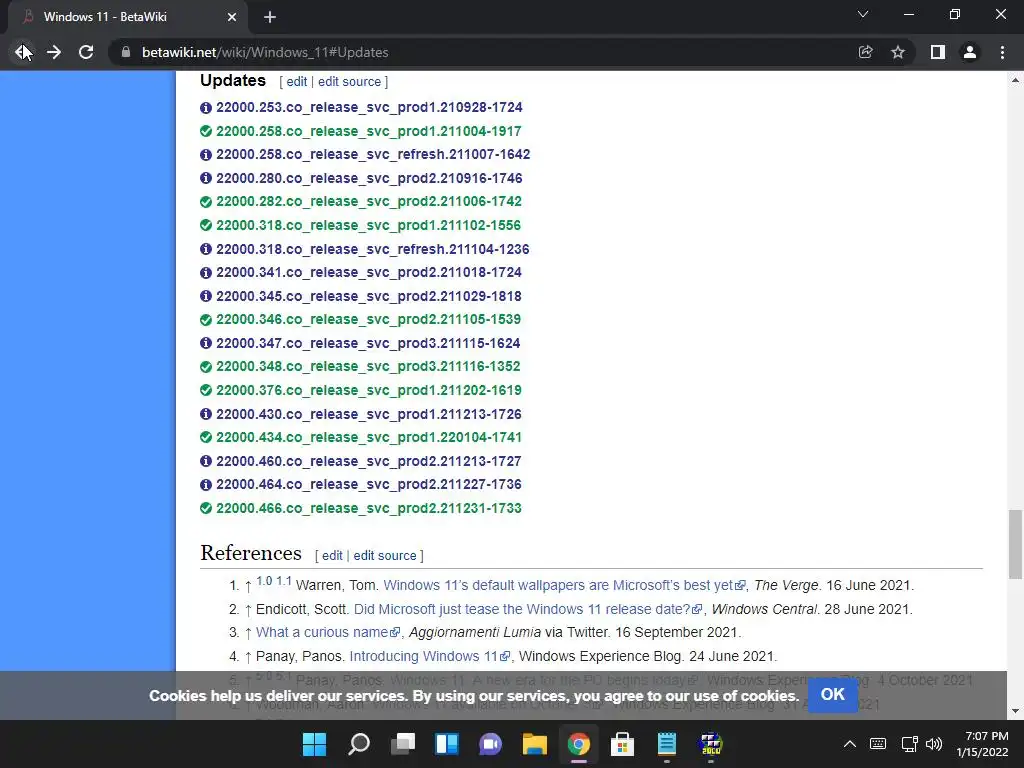Open build 22000.376.co_release_svc_prod1.211202-1619

pyautogui.click(x=368, y=390)
